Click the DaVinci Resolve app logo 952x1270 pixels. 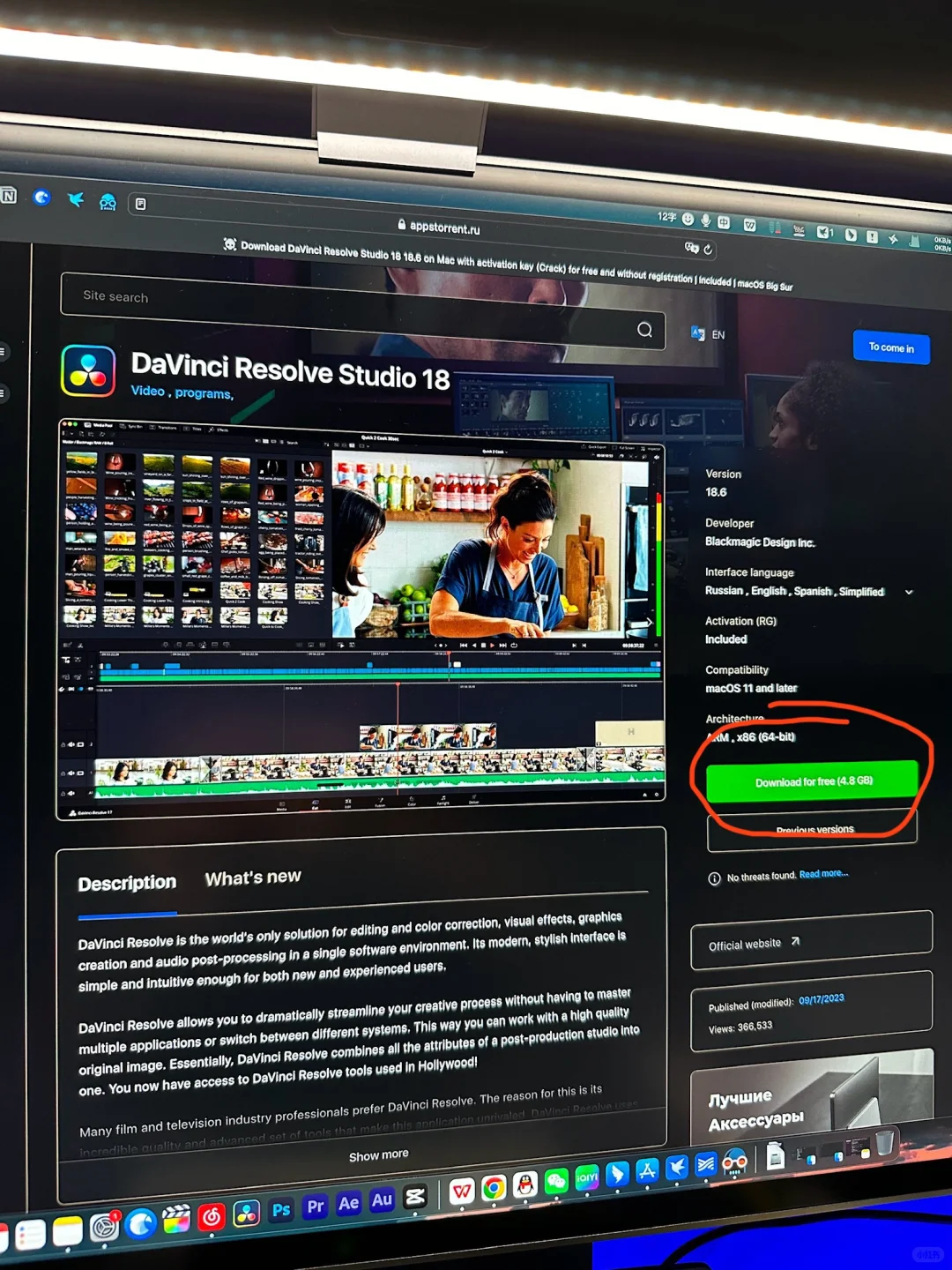88,371
